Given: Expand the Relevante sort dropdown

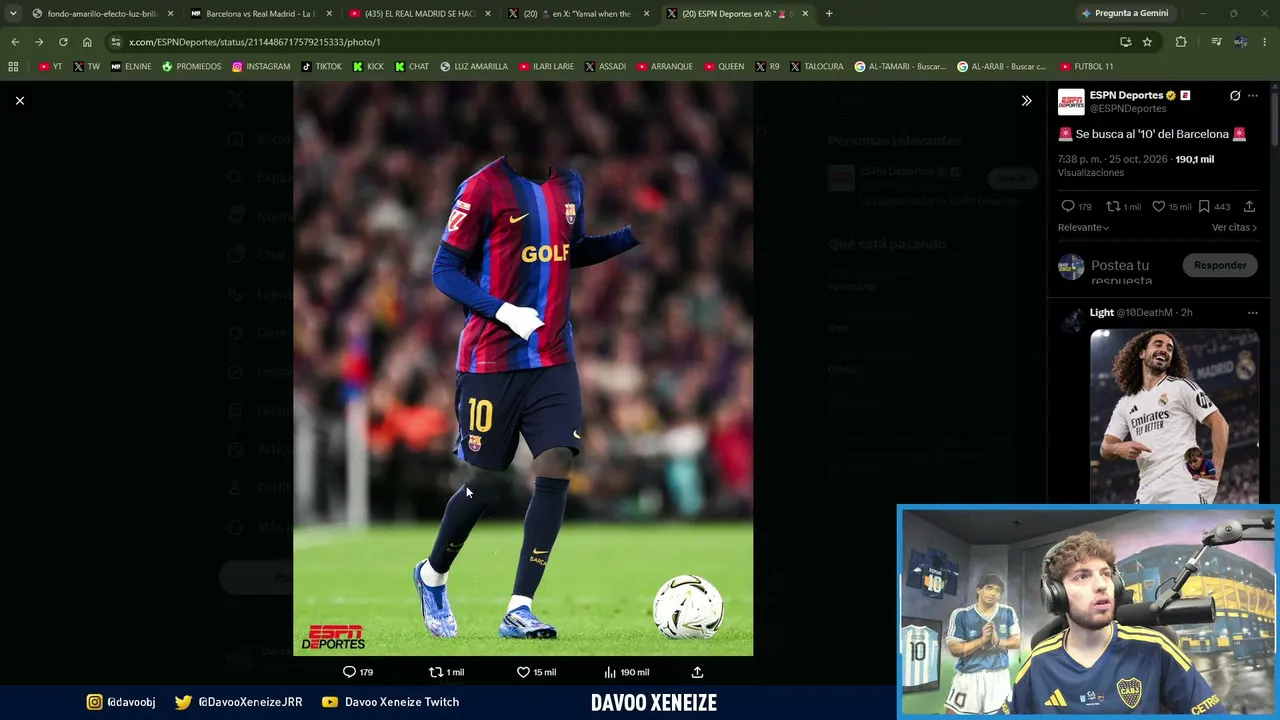Looking at the screenshot, I should (1084, 228).
